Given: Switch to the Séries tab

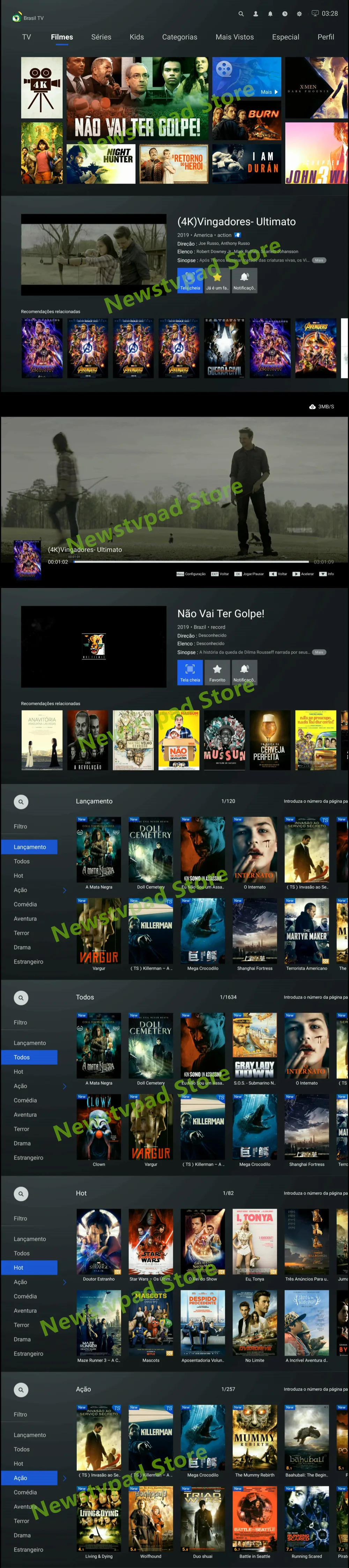Looking at the screenshot, I should [x=101, y=37].
